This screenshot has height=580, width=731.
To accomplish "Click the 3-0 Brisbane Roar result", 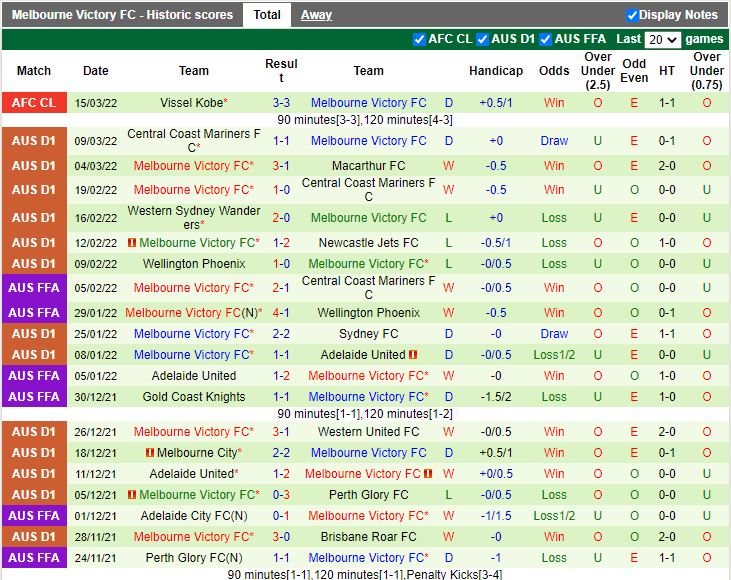I will point(281,537).
